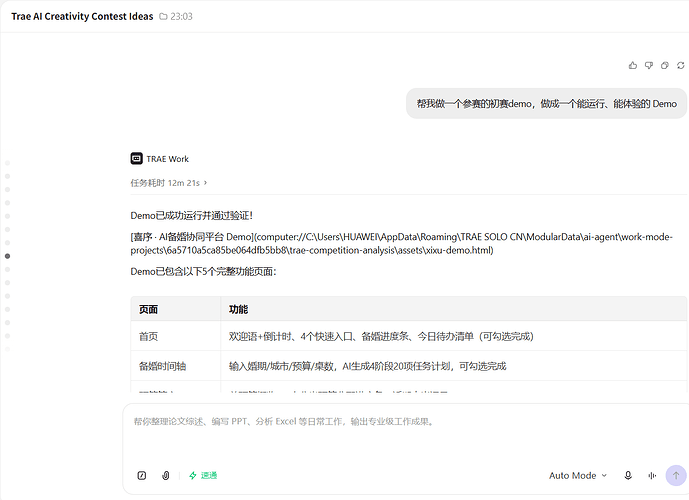Expand the 任务耗时 12m 21s details
Screen dimensions: 689x500
(169, 183)
